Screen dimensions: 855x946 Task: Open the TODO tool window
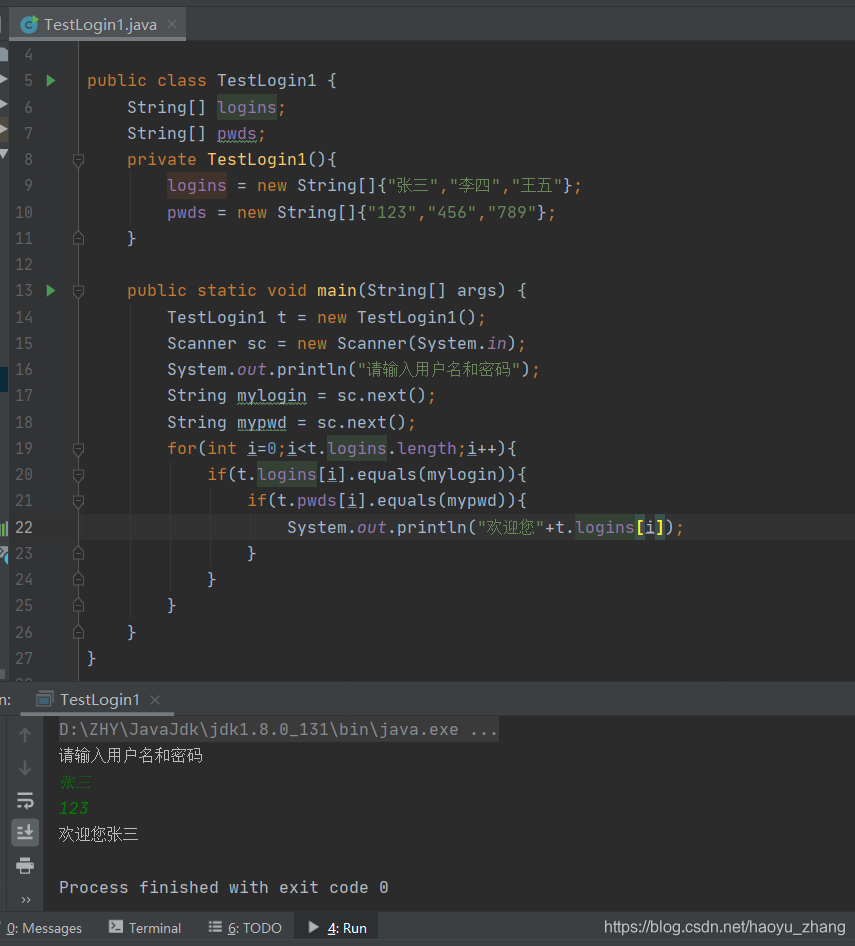245,928
